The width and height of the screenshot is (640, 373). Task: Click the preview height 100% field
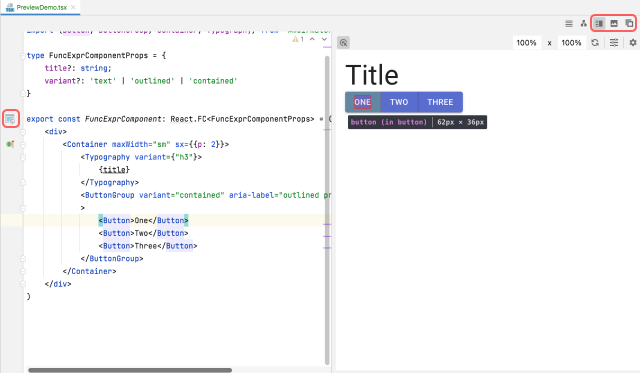point(571,43)
